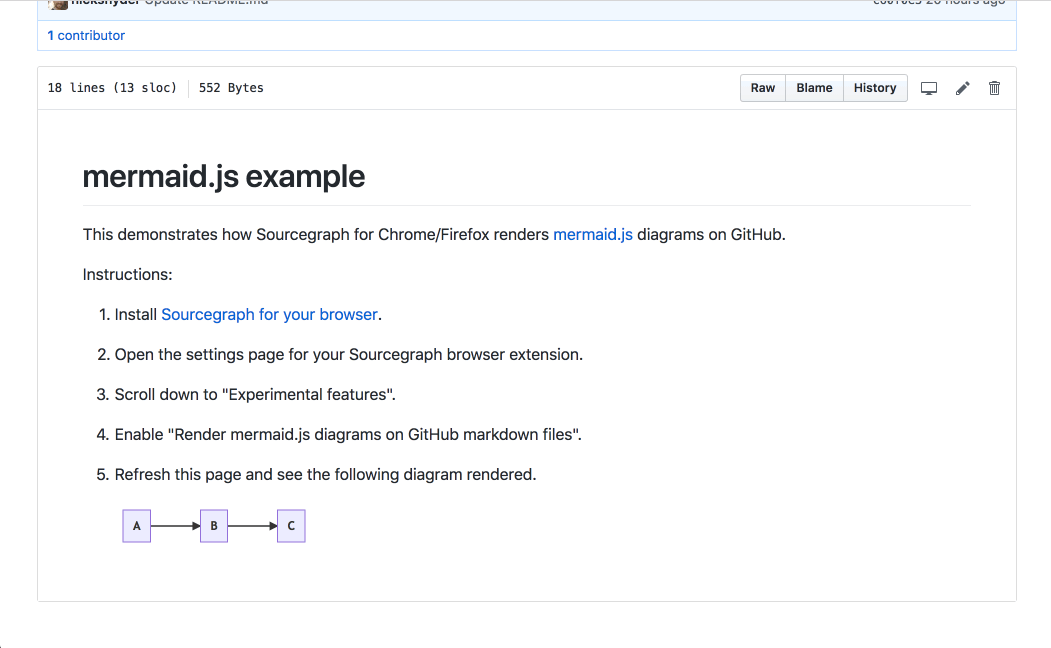The height and width of the screenshot is (648, 1051).
Task: Select node C in the diagram
Action: 291,526
